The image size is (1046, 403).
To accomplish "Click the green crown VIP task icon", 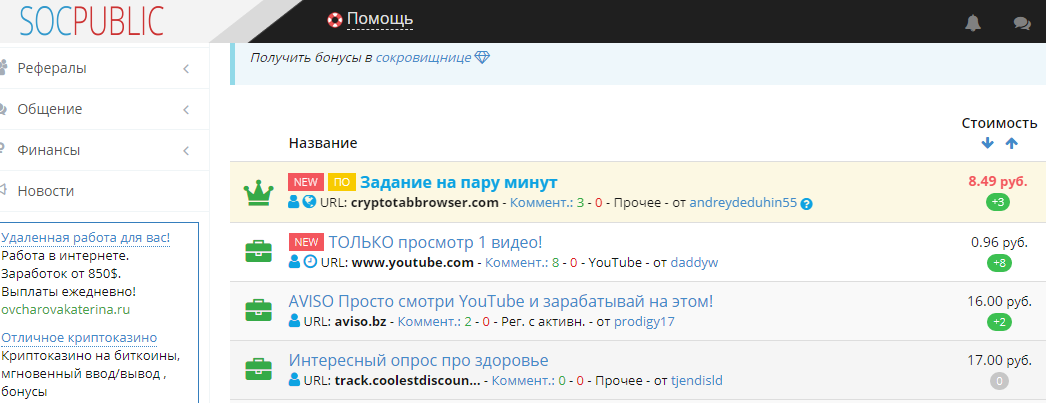I will pos(258,192).
